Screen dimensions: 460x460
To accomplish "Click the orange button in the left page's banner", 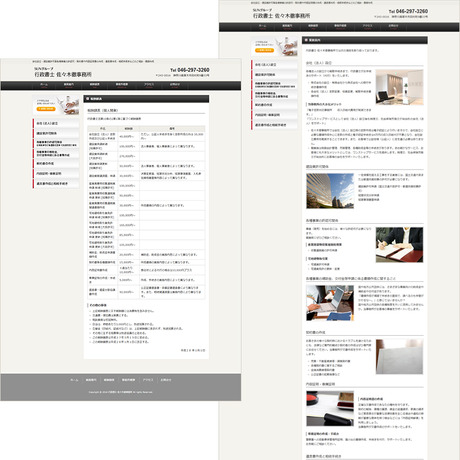I will (46, 109).
